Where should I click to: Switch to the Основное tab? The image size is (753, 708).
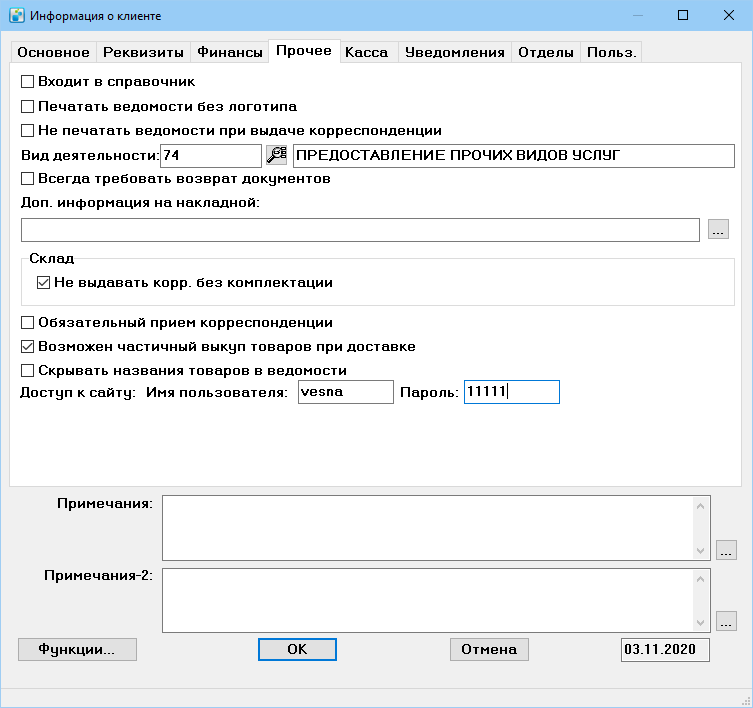[53, 52]
